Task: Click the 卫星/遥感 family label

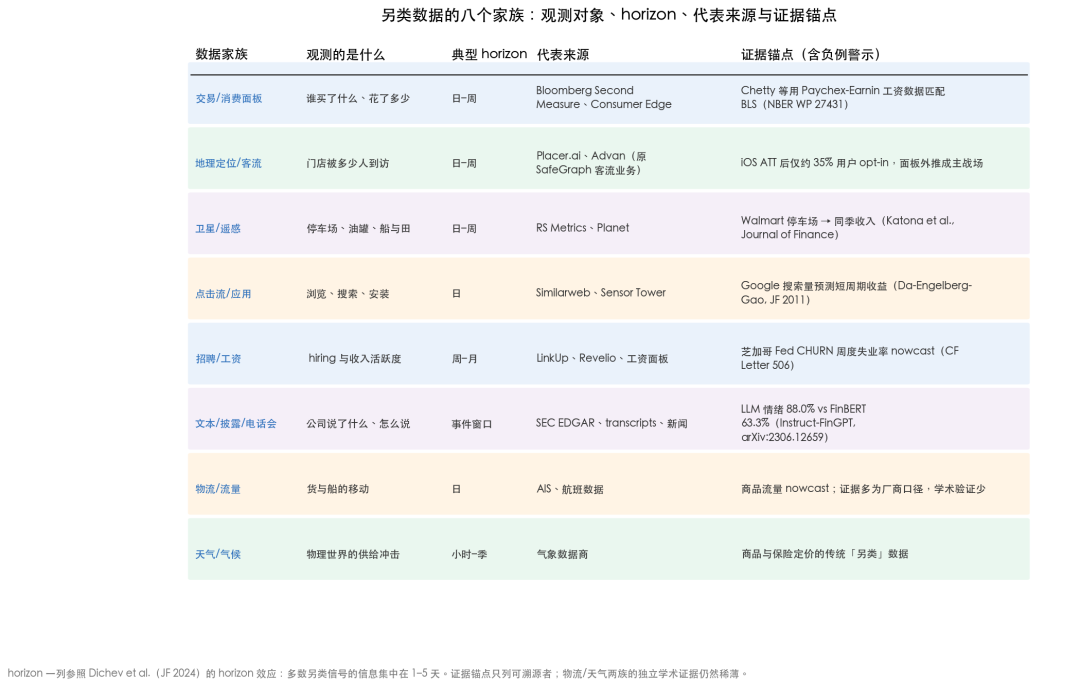Action: (218, 229)
